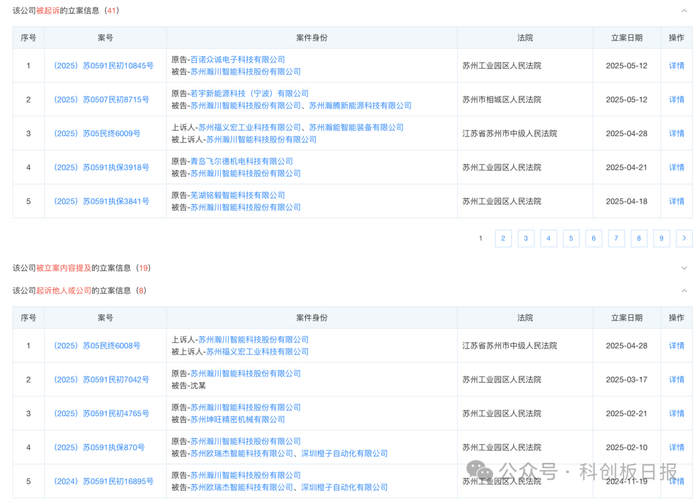View 详情 for case 民初10845号
This screenshot has height=500, width=700.
tap(676, 66)
